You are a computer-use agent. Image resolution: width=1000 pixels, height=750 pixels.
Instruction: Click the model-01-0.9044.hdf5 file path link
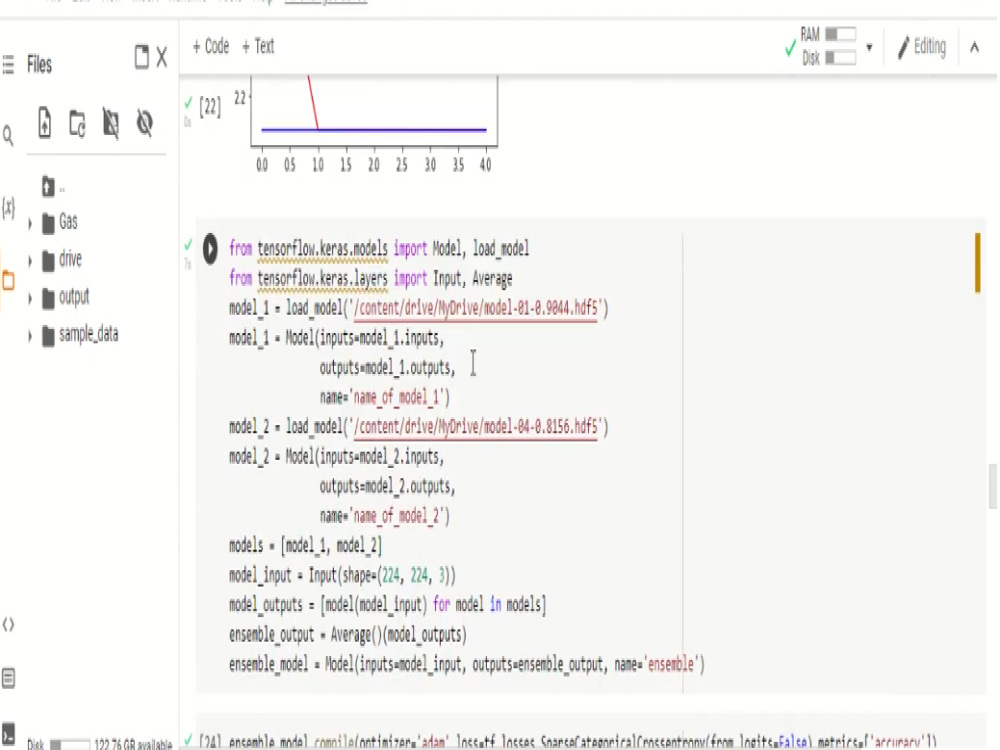[476, 309]
